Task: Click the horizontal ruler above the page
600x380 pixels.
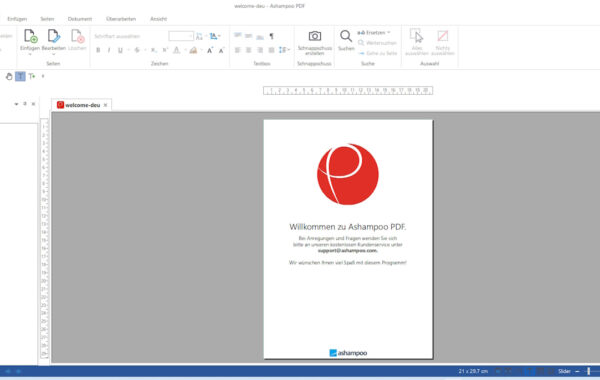Action: tap(348, 91)
